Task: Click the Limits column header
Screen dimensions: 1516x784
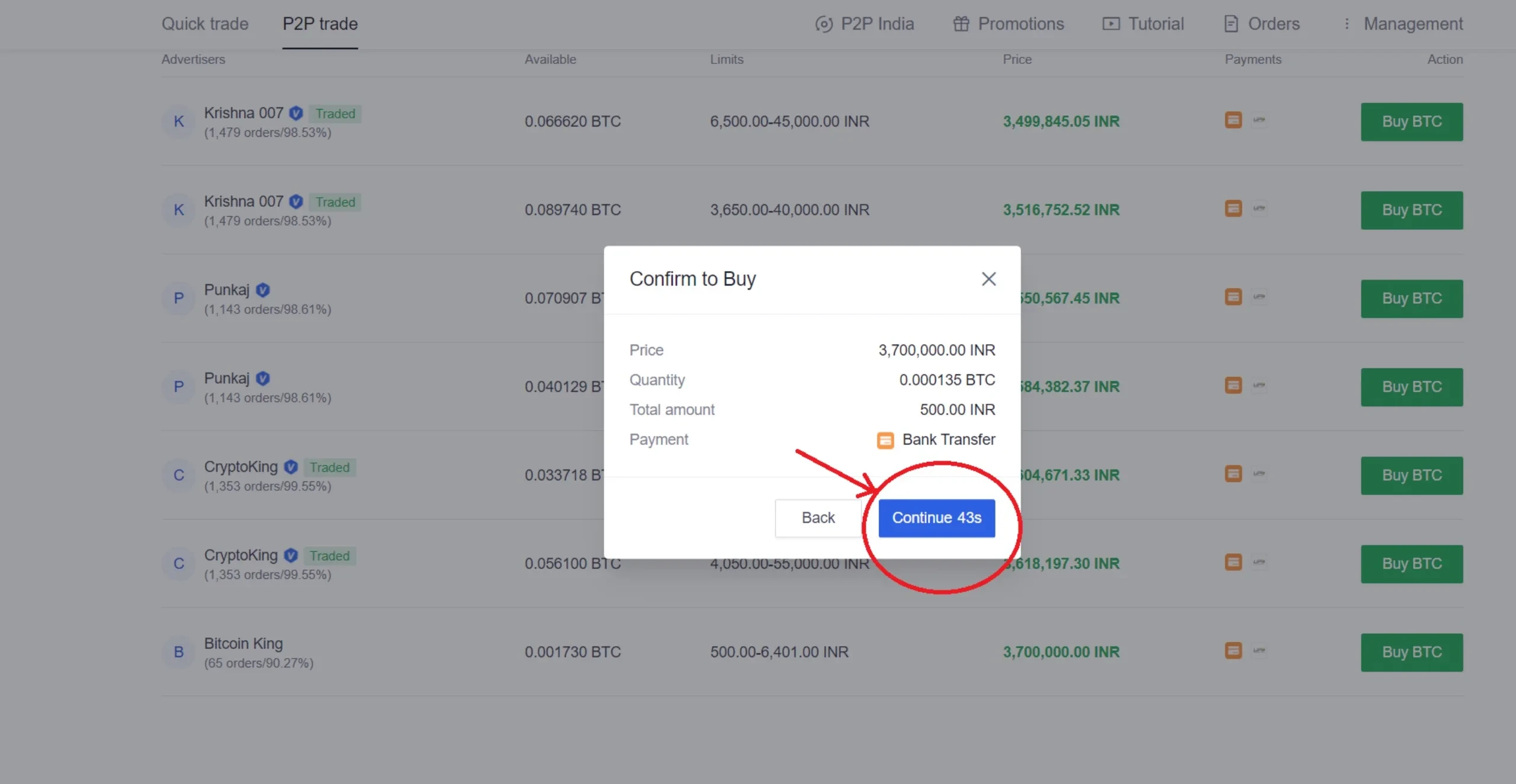Action: click(x=727, y=59)
